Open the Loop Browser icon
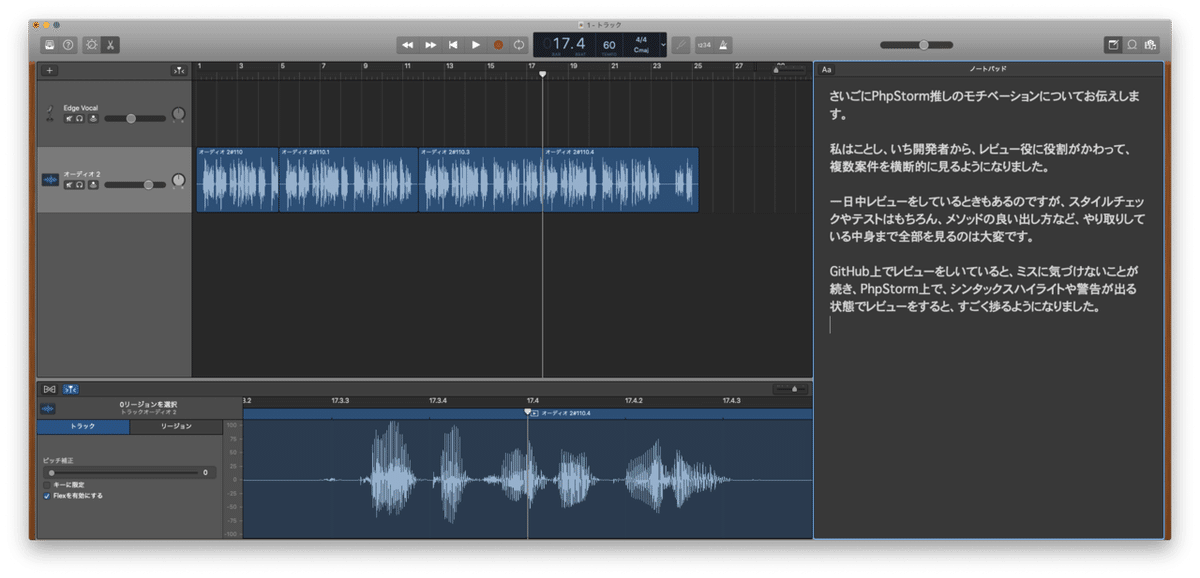Screen dimensions: 1200x578 coord(1132,45)
